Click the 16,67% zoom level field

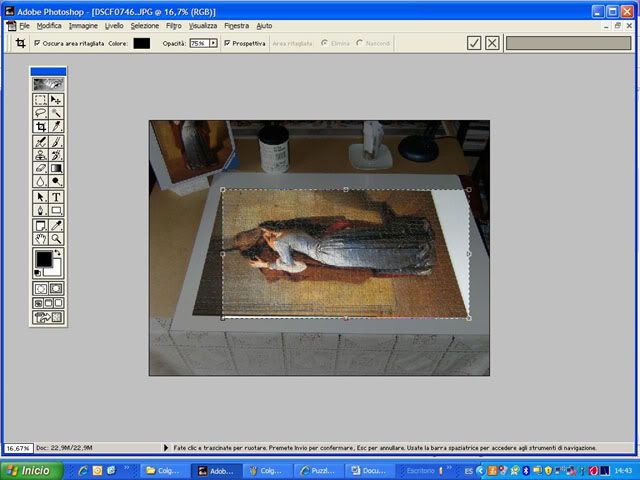pyautogui.click(x=18, y=448)
